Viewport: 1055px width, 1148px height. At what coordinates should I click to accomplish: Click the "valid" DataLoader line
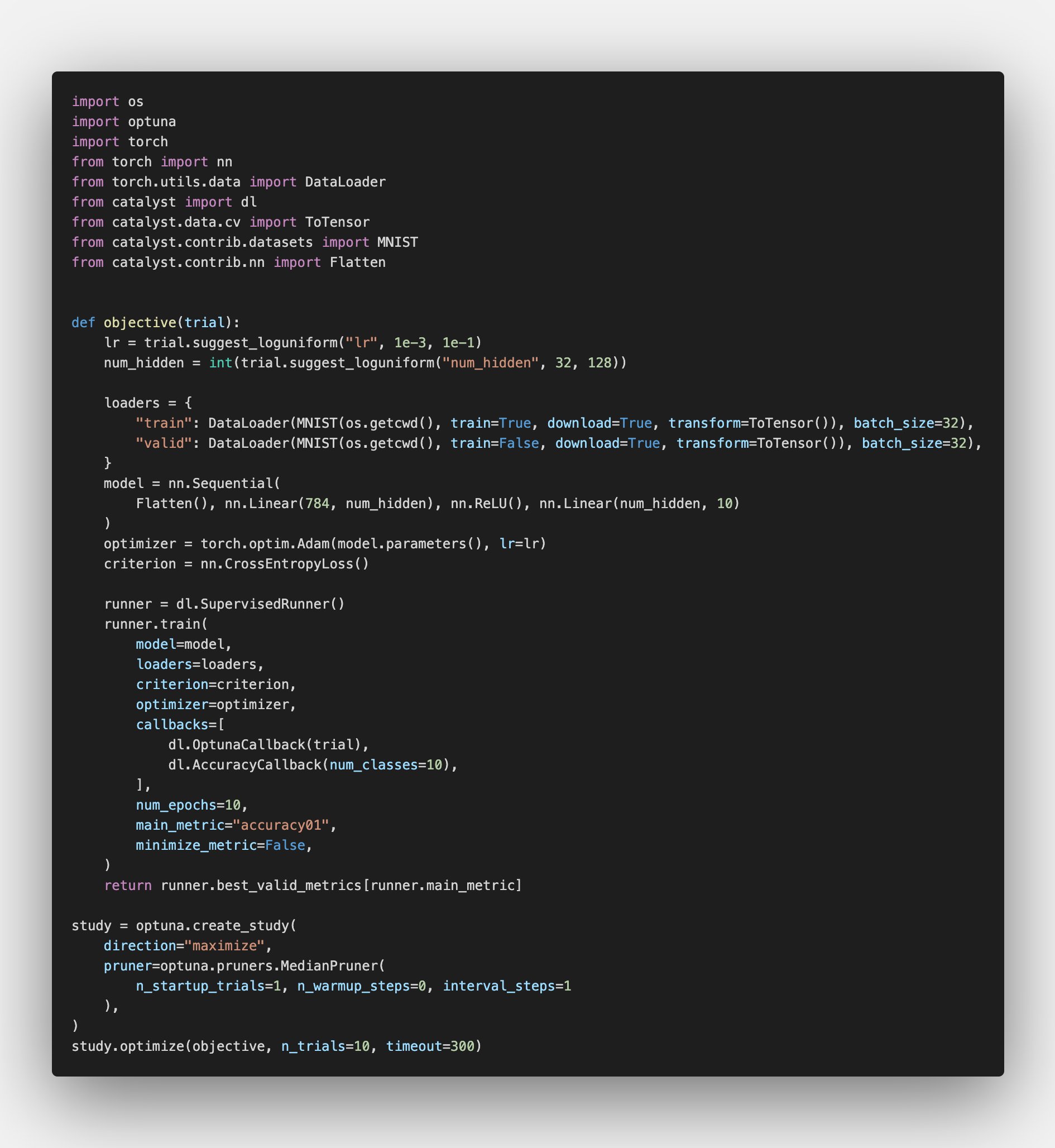pyautogui.click(x=366, y=443)
